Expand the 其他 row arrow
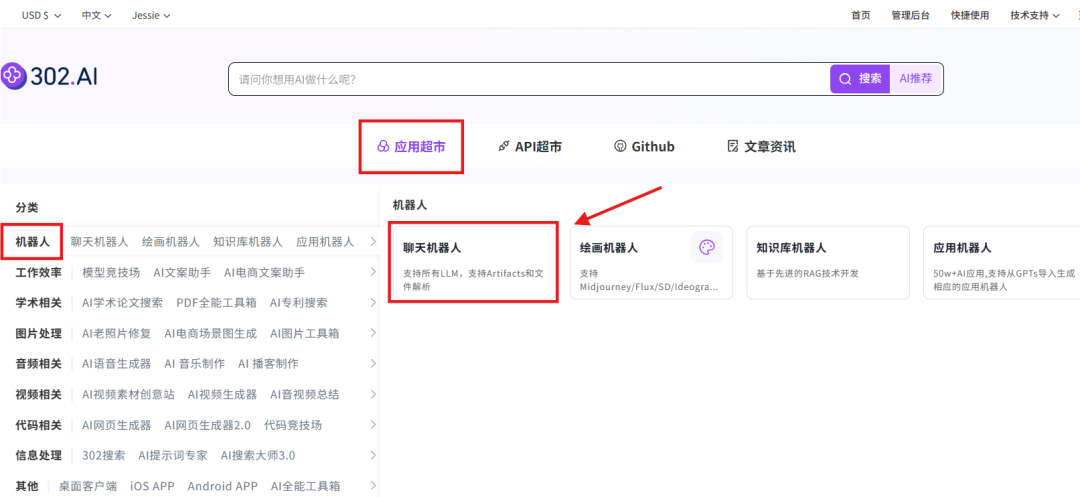Image resolution: width=1080 pixels, height=497 pixels. click(x=373, y=486)
